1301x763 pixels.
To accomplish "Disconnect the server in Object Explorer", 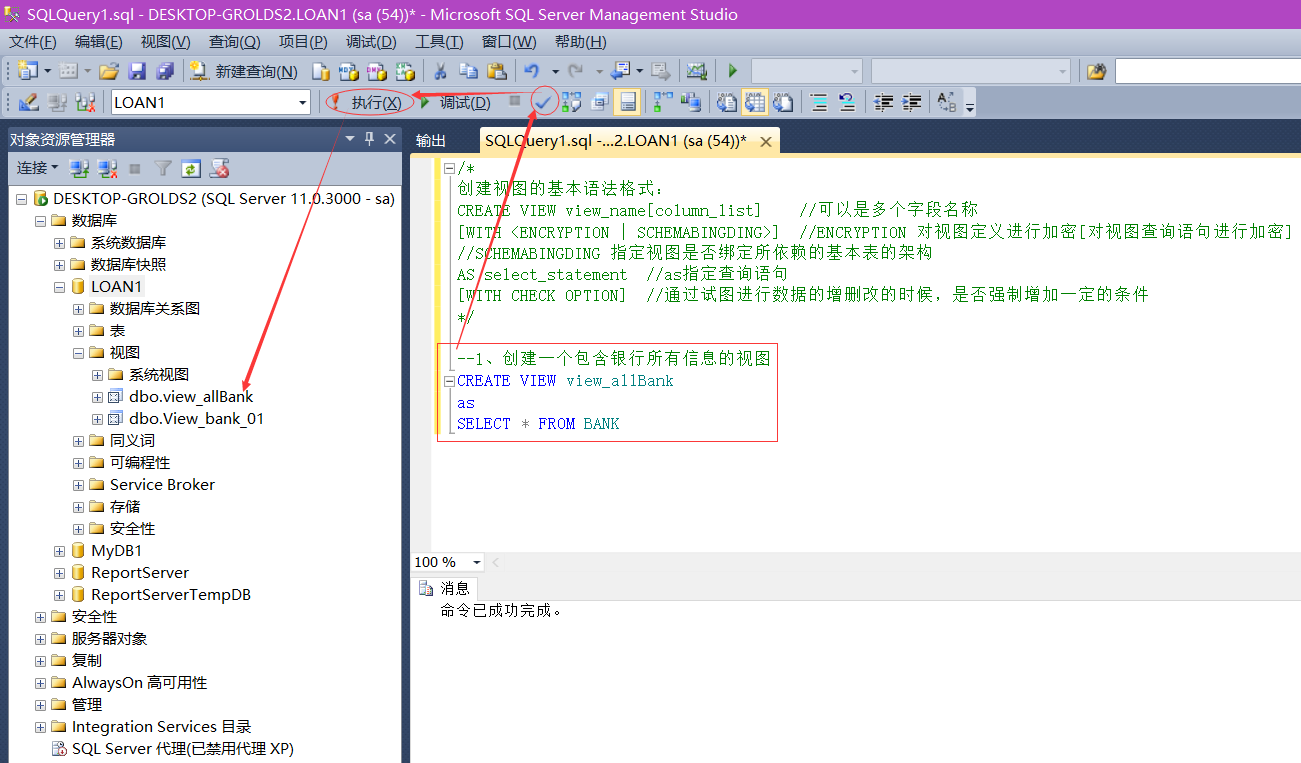I will click(x=107, y=168).
